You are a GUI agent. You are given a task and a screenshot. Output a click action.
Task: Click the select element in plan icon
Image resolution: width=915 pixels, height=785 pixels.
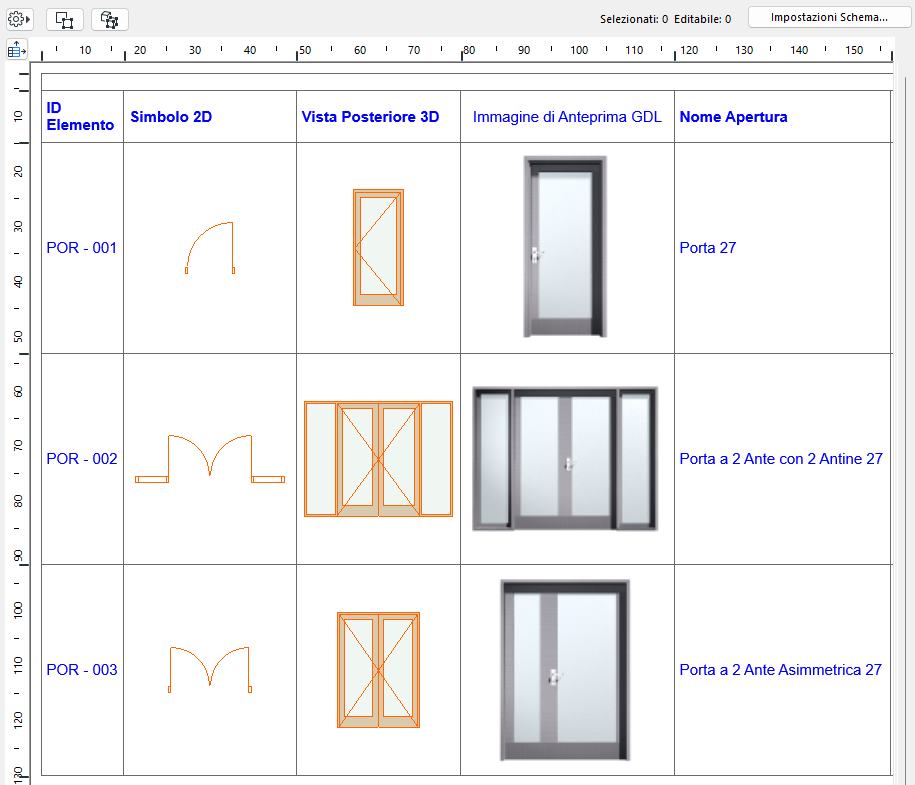click(x=64, y=20)
